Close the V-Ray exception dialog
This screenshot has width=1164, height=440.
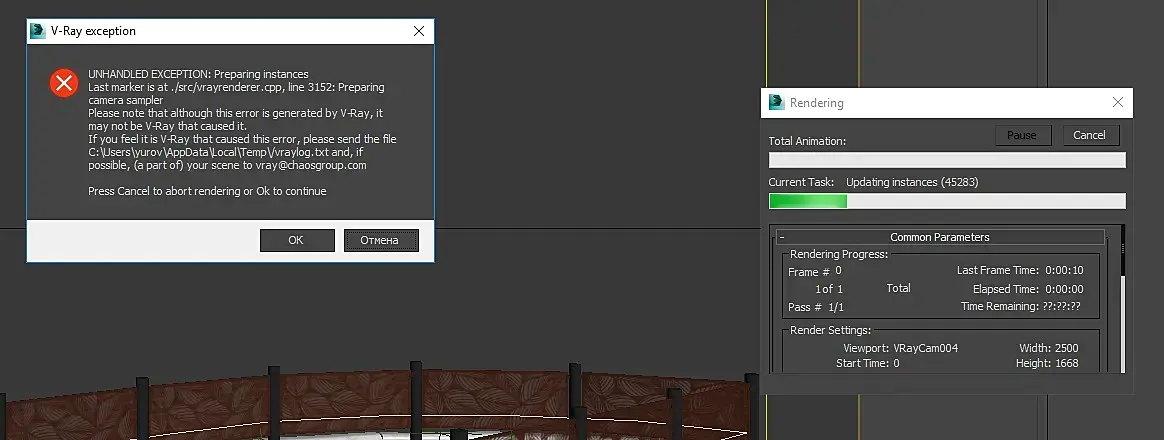point(419,31)
